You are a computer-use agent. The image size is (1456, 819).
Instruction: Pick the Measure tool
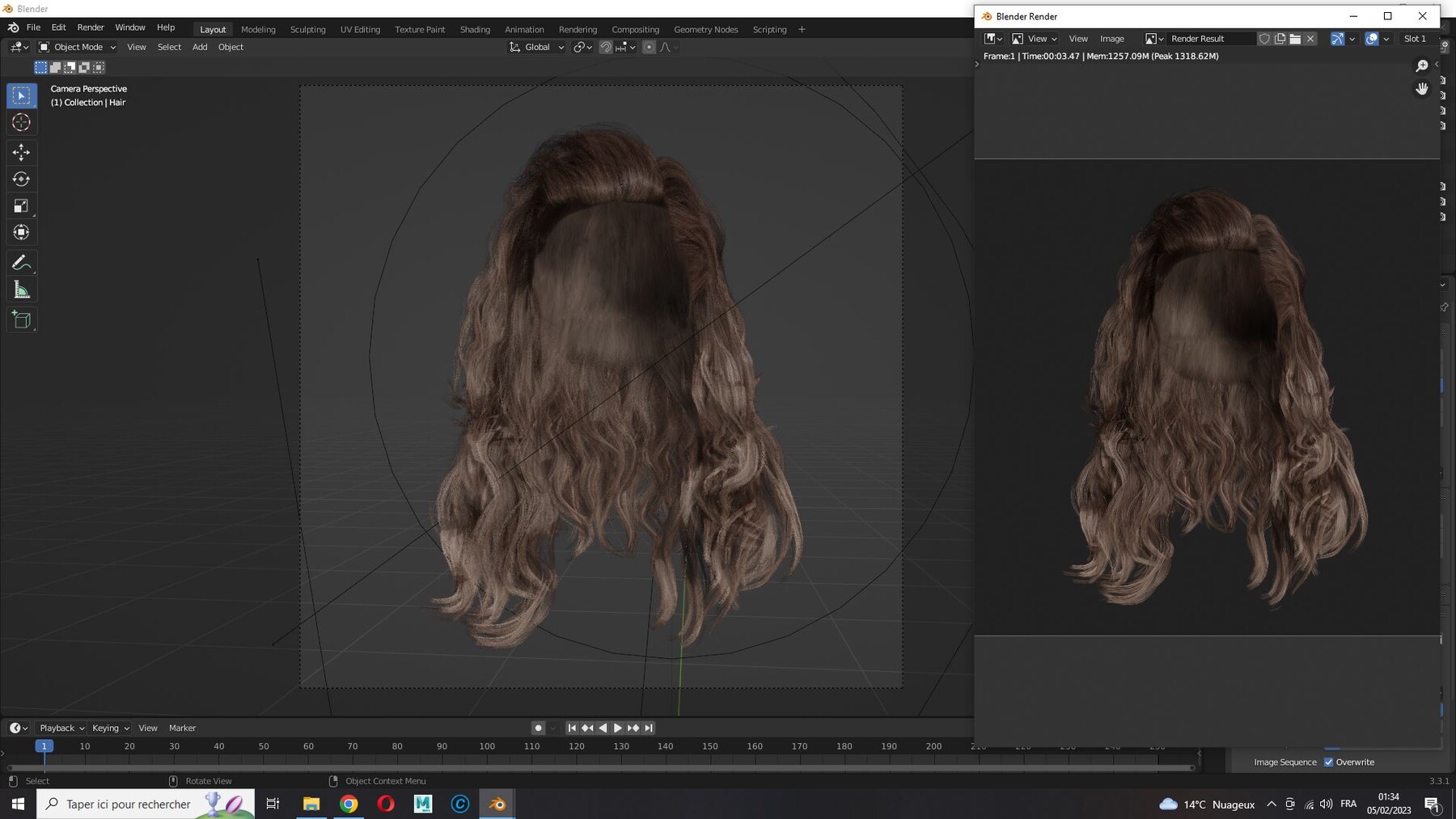coord(21,290)
